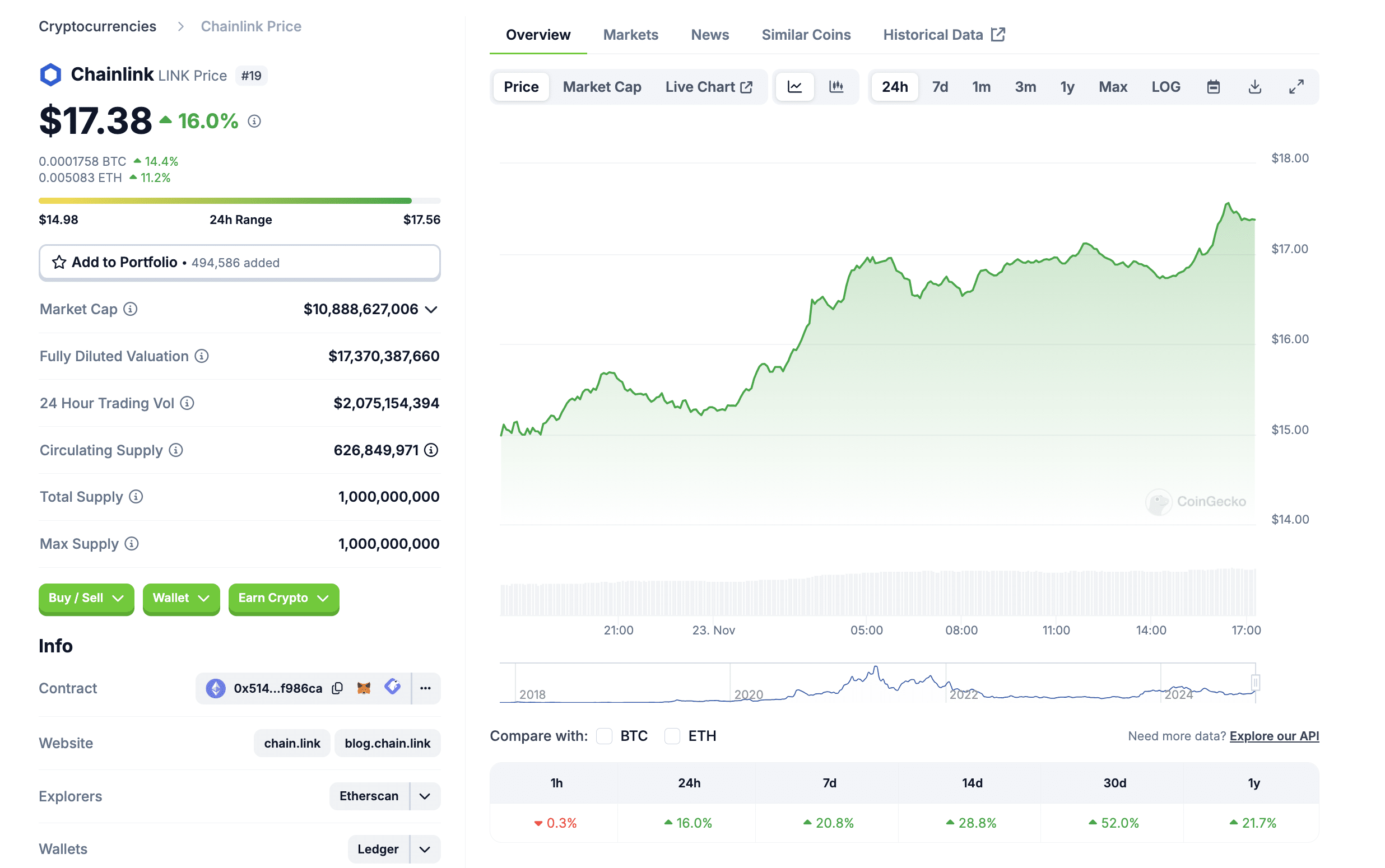Screen dimensions: 1385x868
Task: Click the $2,075,154,394 trading volume figure
Action: [x=387, y=404]
